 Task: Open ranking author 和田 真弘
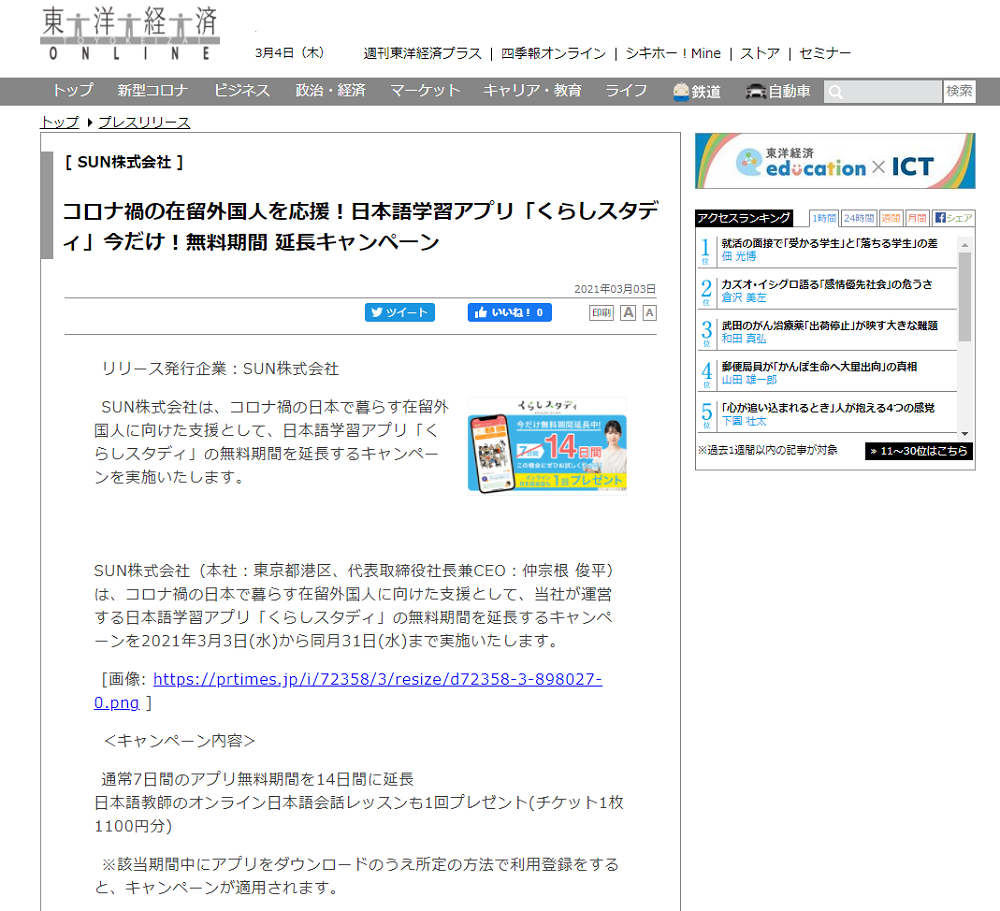(x=744, y=339)
